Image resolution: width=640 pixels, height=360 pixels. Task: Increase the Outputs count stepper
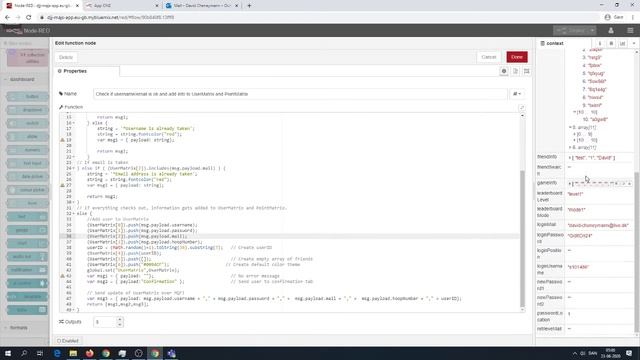(120, 319)
